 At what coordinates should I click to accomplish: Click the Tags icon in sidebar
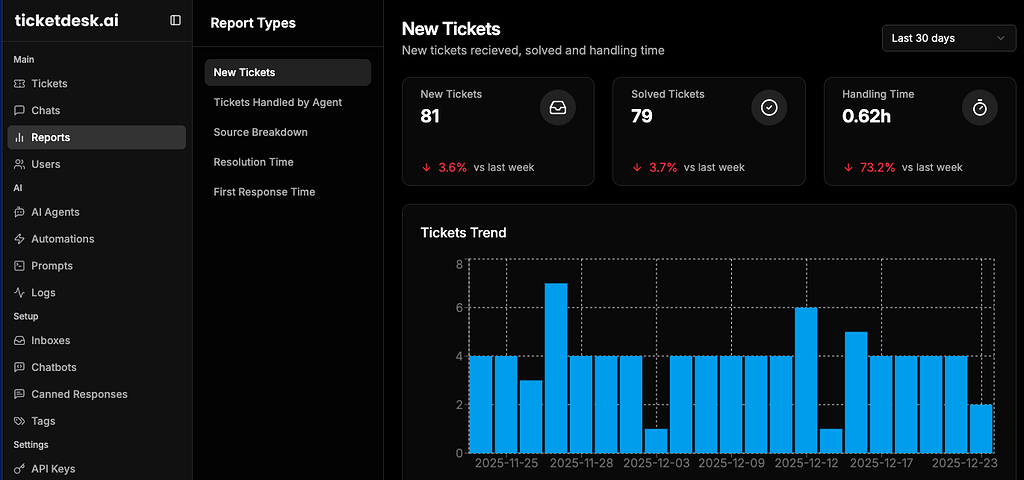click(20, 421)
